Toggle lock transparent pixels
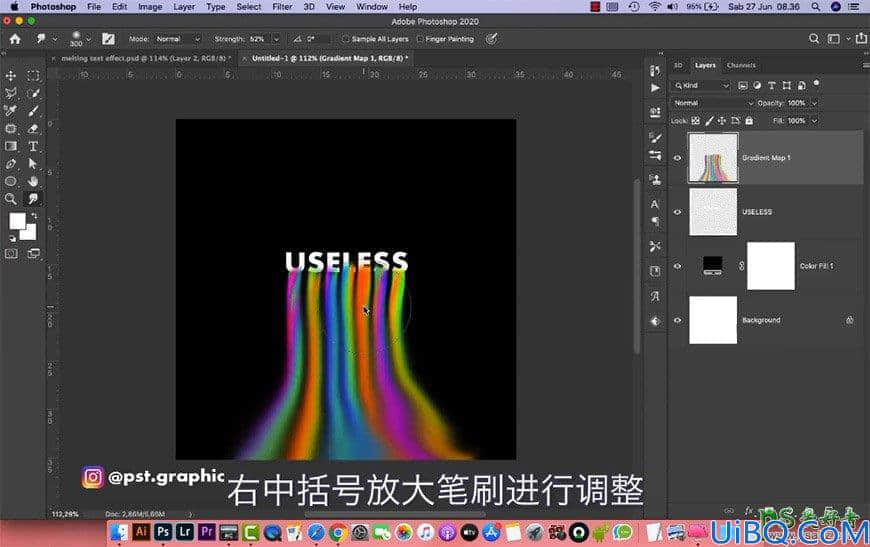Viewport: 870px width, 547px height. [x=695, y=120]
